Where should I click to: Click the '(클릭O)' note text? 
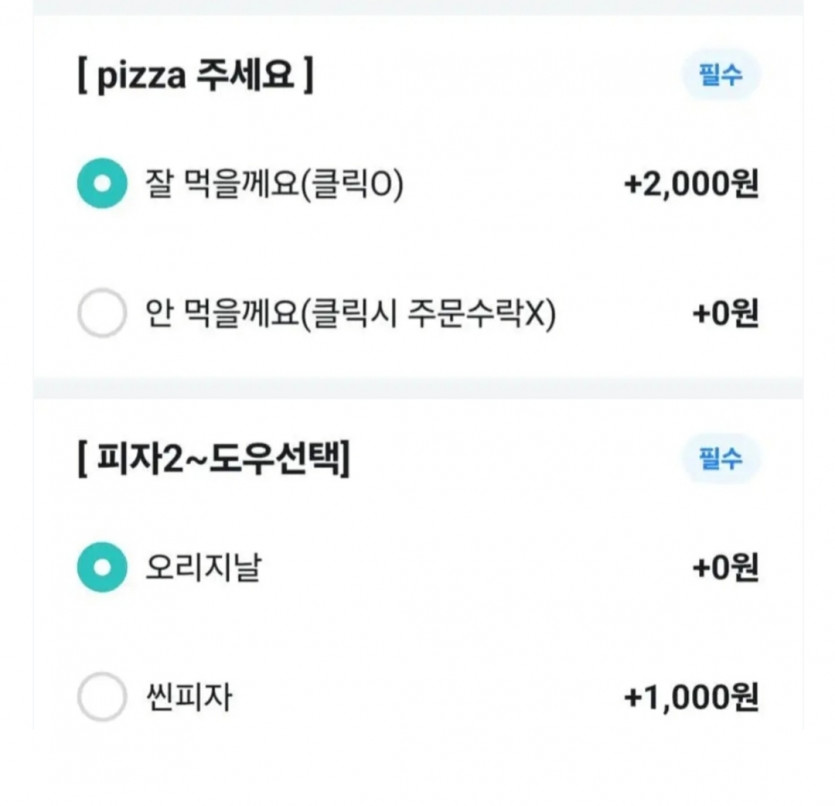[352, 184]
